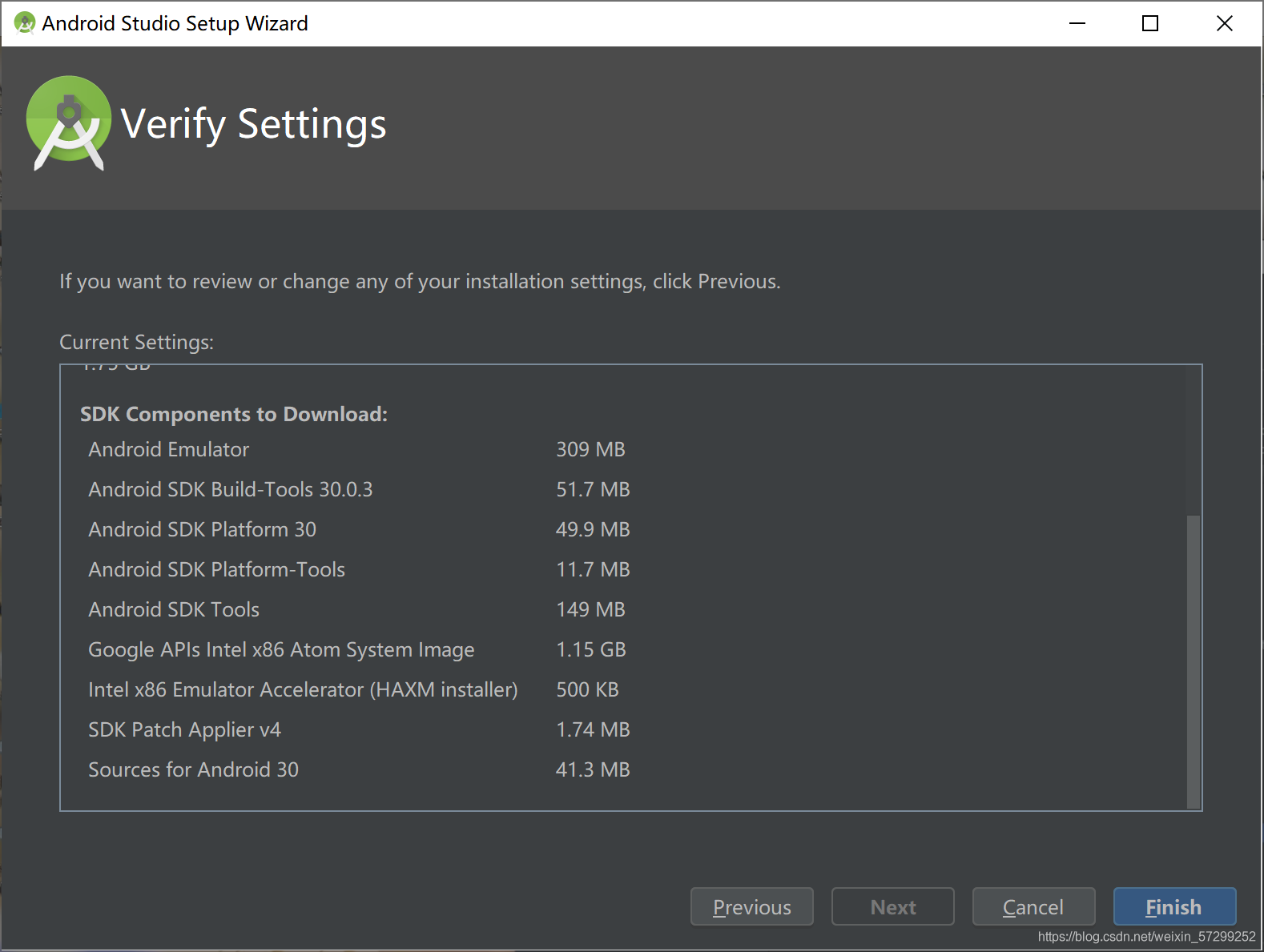Click the 309 MB size value
The height and width of the screenshot is (952, 1264).
590,449
